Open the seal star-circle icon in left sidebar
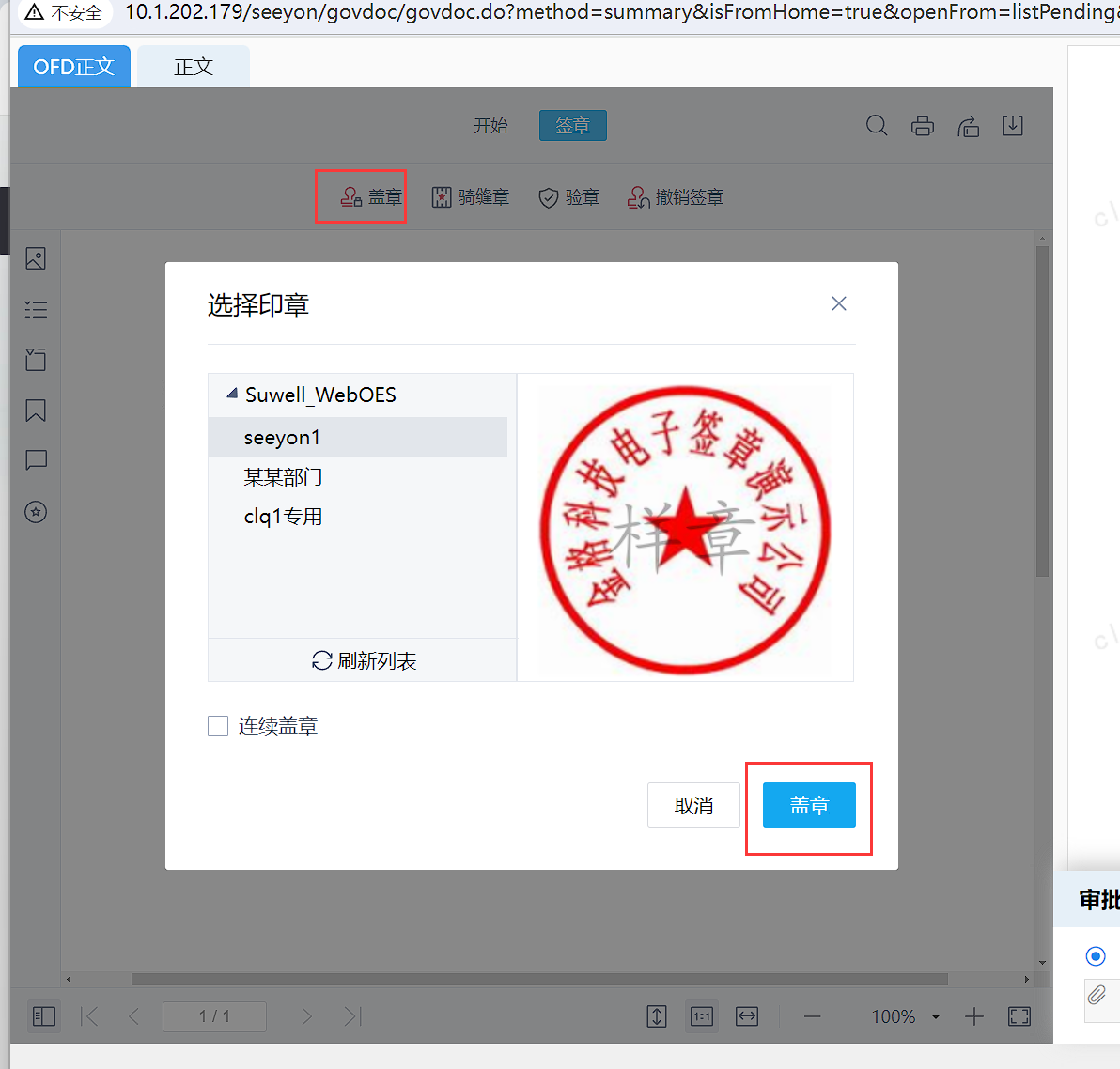Image resolution: width=1120 pixels, height=1069 pixels. coord(36,511)
